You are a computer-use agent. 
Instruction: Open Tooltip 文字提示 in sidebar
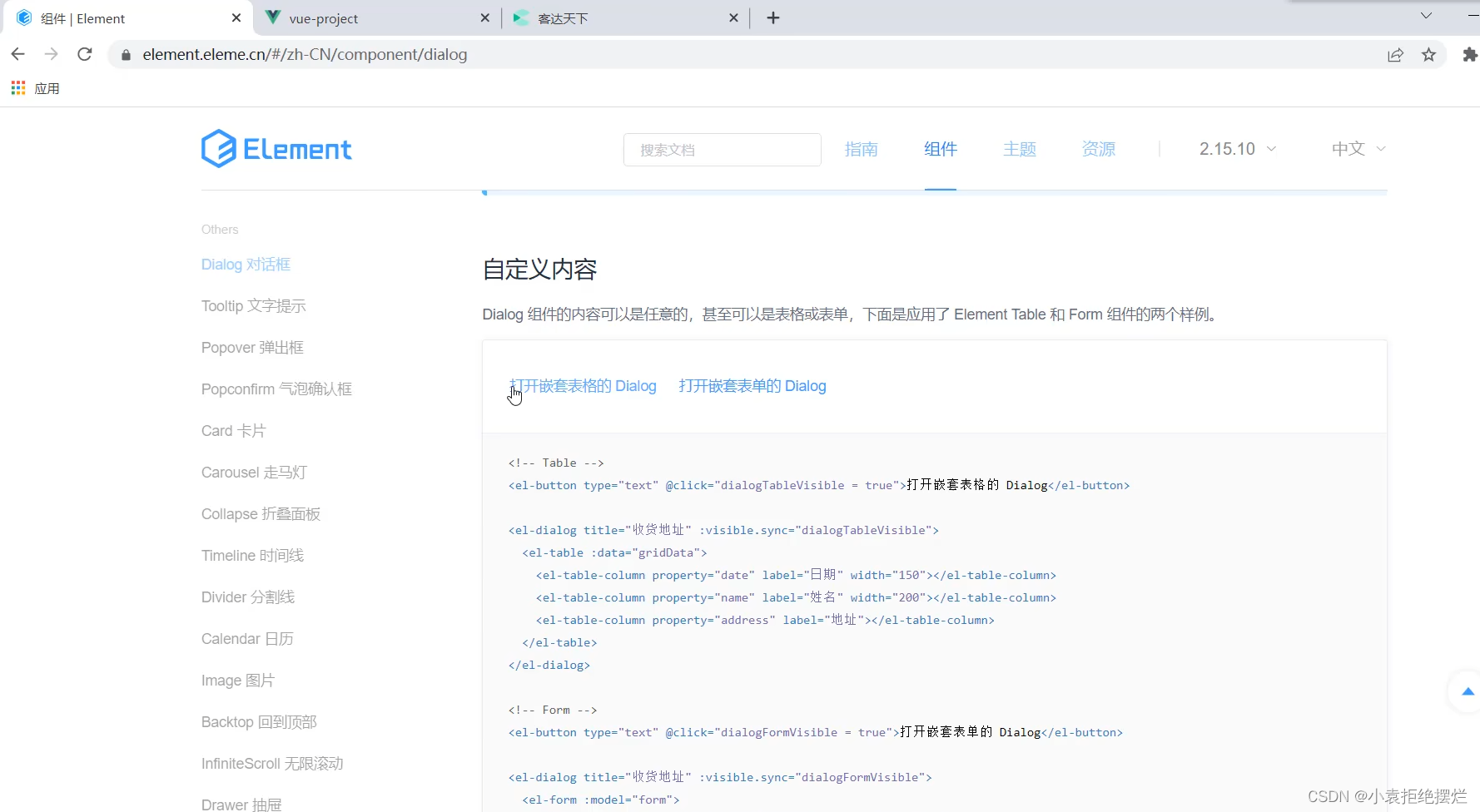(254, 306)
